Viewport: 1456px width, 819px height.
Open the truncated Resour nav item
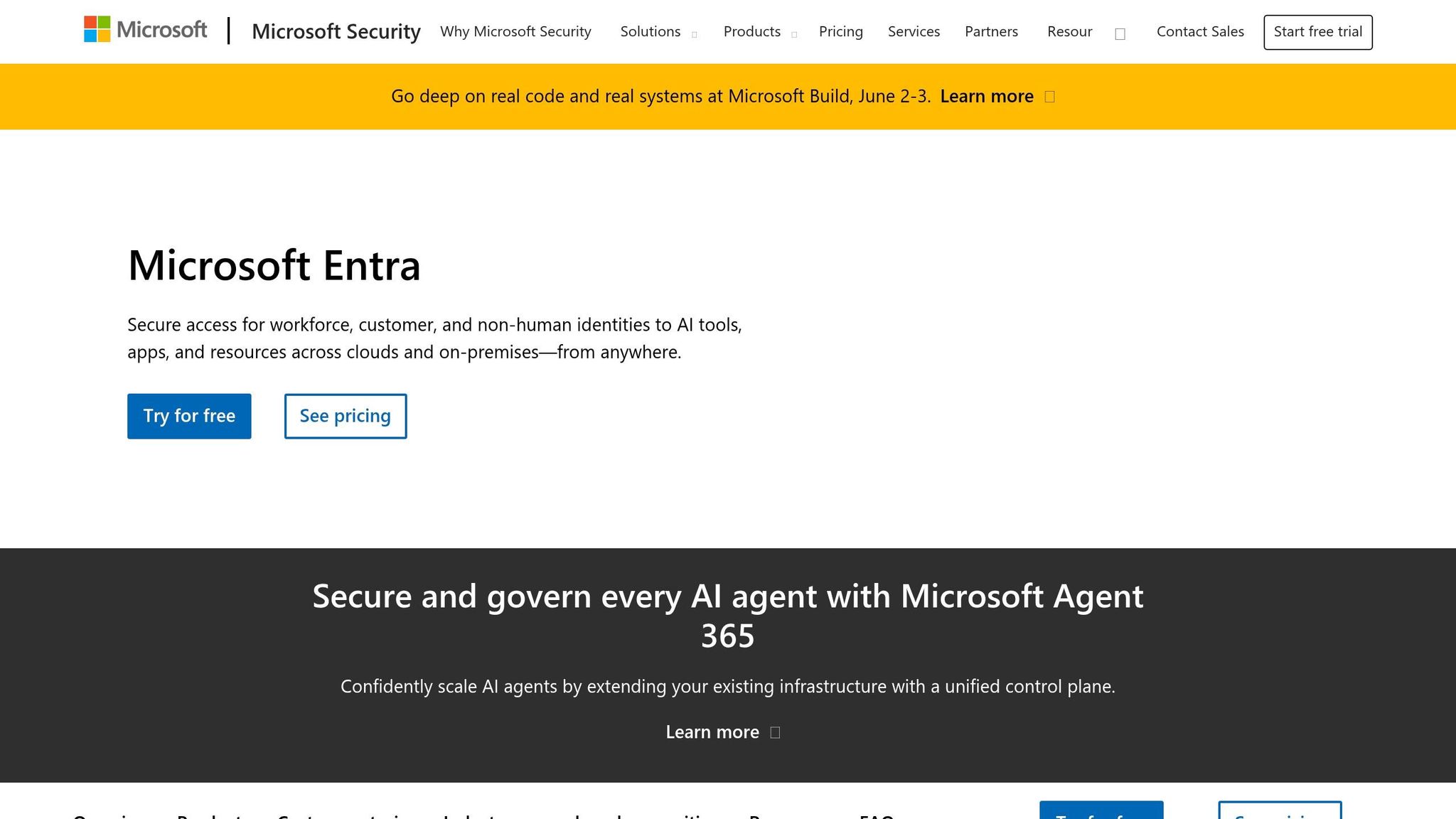[x=1069, y=31]
